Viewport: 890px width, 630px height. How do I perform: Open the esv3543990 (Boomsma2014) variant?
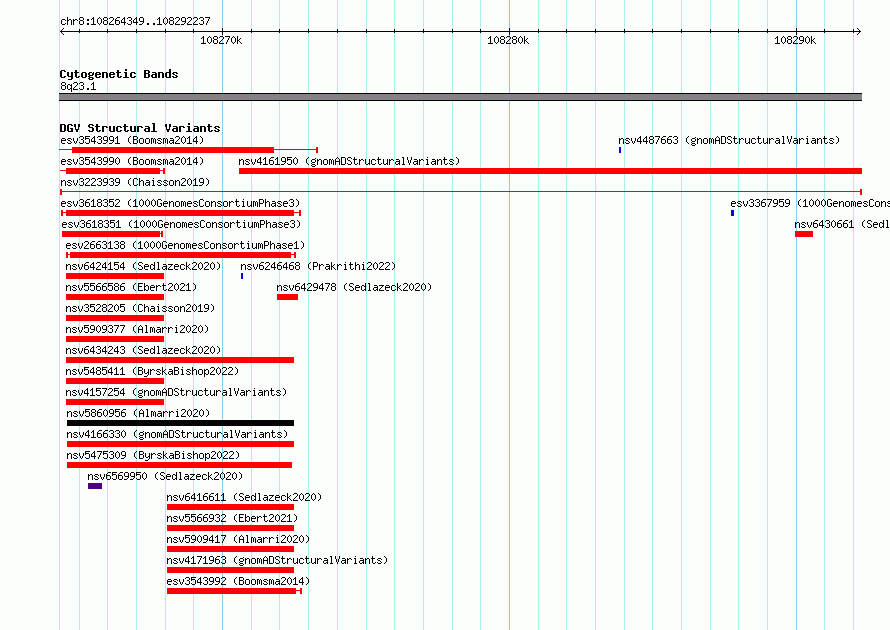coord(132,161)
